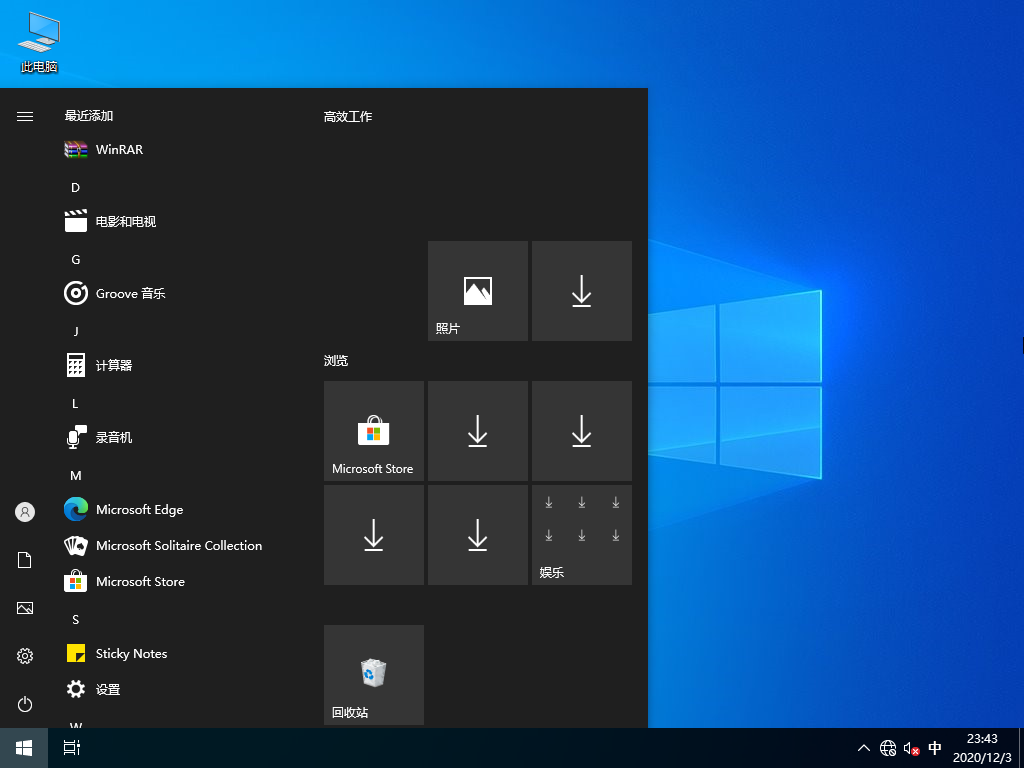Toggle the 中 input method indicator
The image size is (1024, 768).
coord(935,748)
